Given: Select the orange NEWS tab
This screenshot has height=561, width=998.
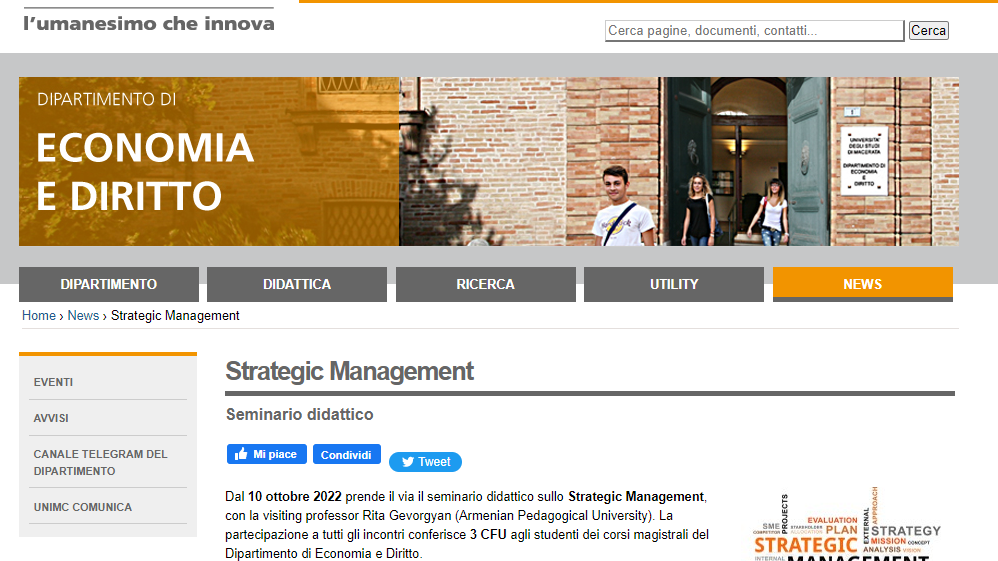Looking at the screenshot, I should [x=862, y=284].
